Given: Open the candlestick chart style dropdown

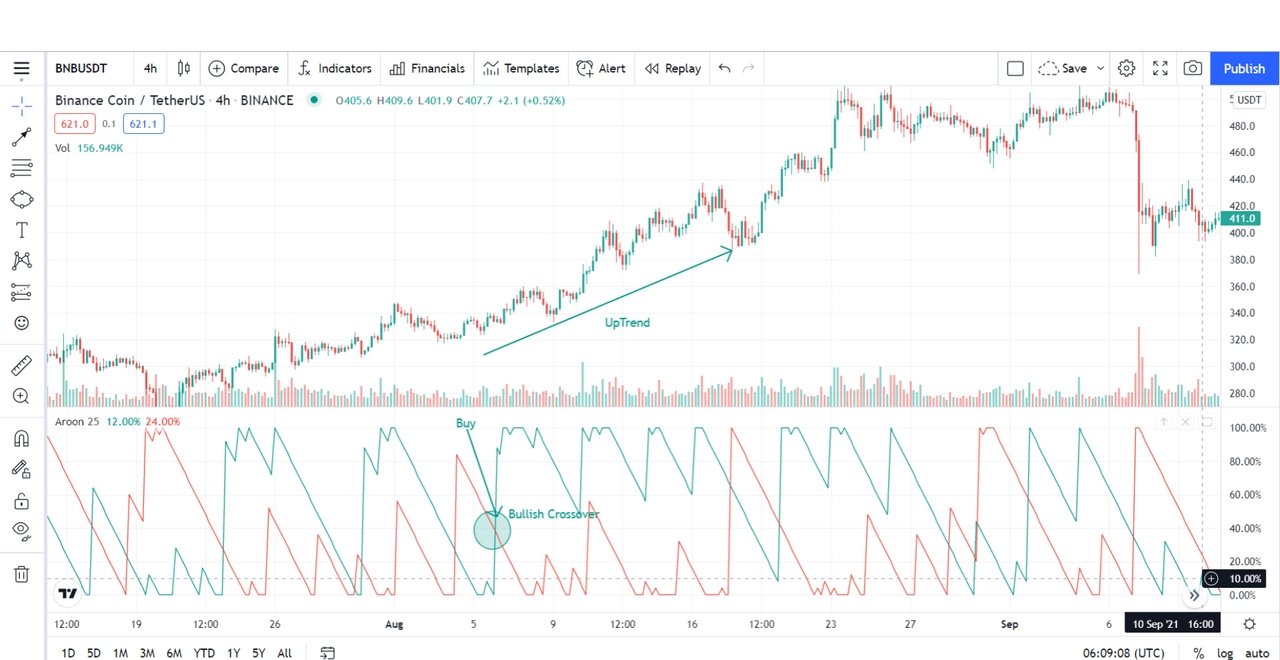Looking at the screenshot, I should coord(183,69).
